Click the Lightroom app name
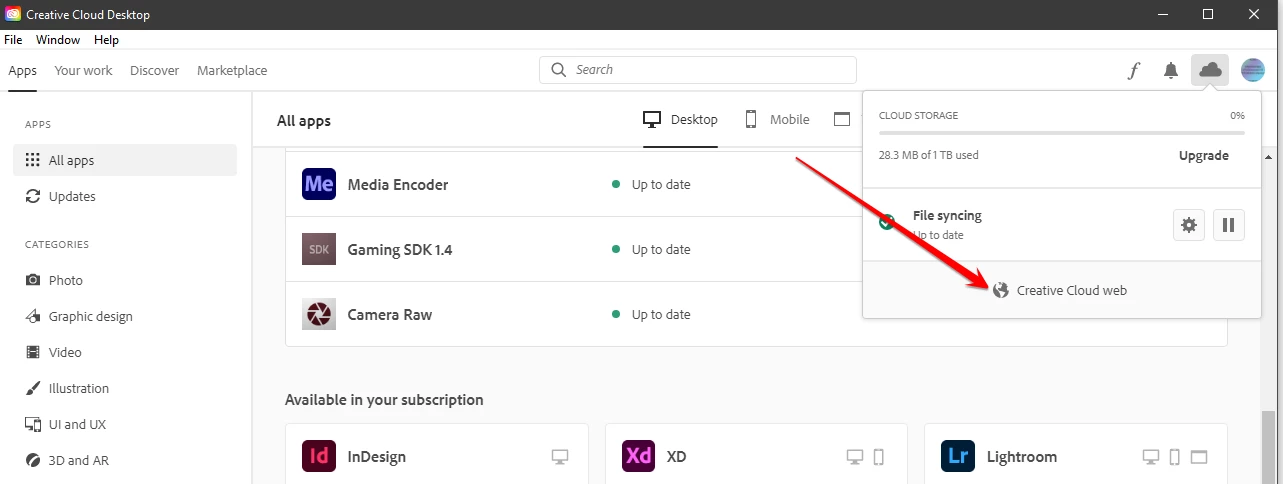 1022,456
